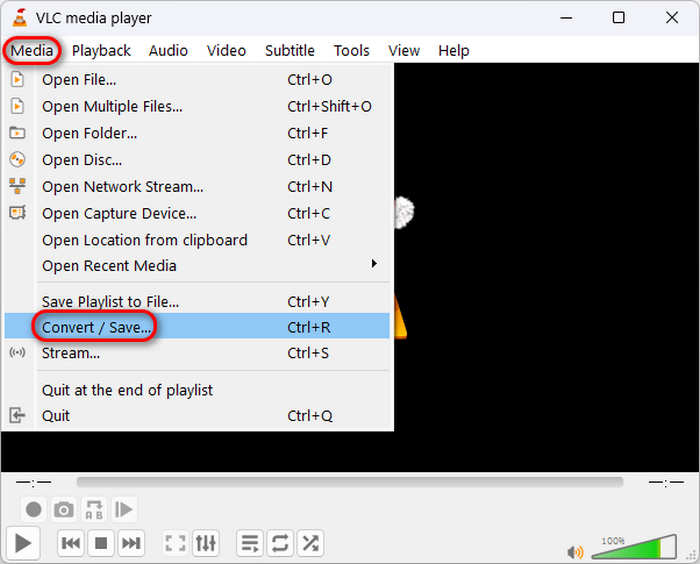
Task: Click the Play button
Action: [x=23, y=543]
